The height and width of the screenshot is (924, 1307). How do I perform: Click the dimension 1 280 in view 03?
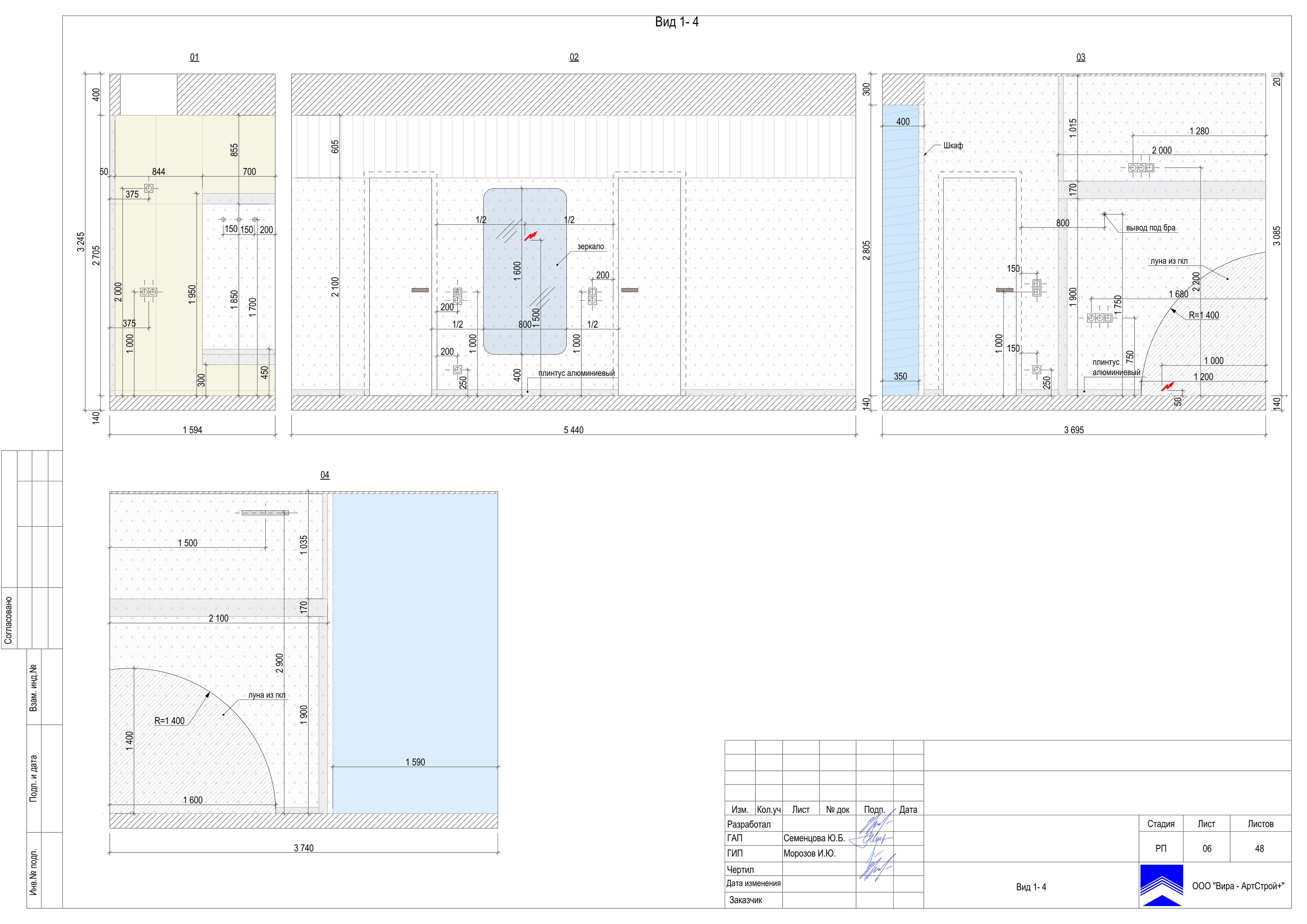coord(1199,132)
